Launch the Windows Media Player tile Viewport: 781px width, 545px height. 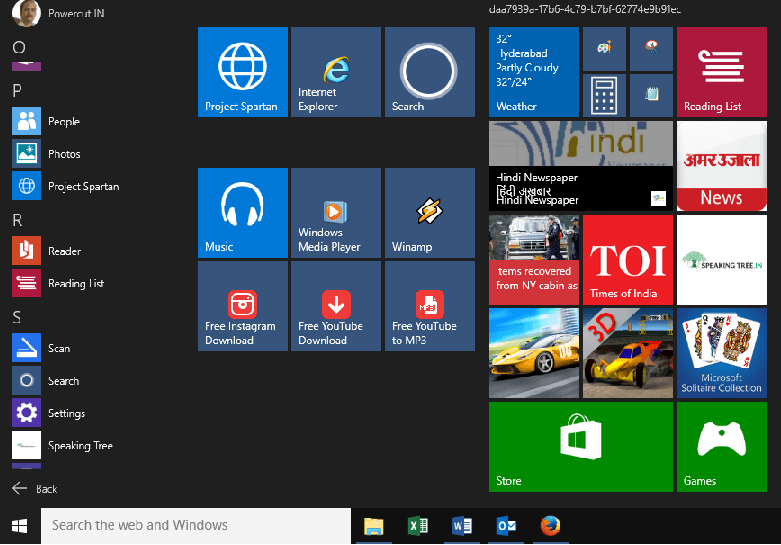click(x=336, y=213)
